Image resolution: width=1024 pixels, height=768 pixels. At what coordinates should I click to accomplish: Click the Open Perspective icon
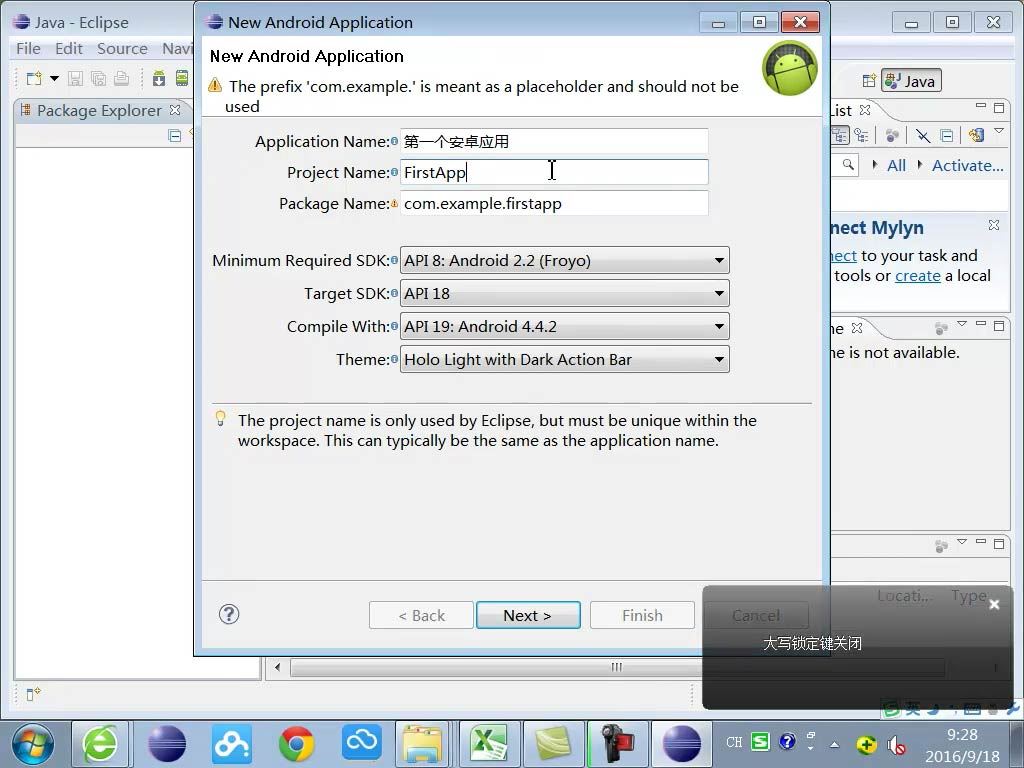click(869, 81)
